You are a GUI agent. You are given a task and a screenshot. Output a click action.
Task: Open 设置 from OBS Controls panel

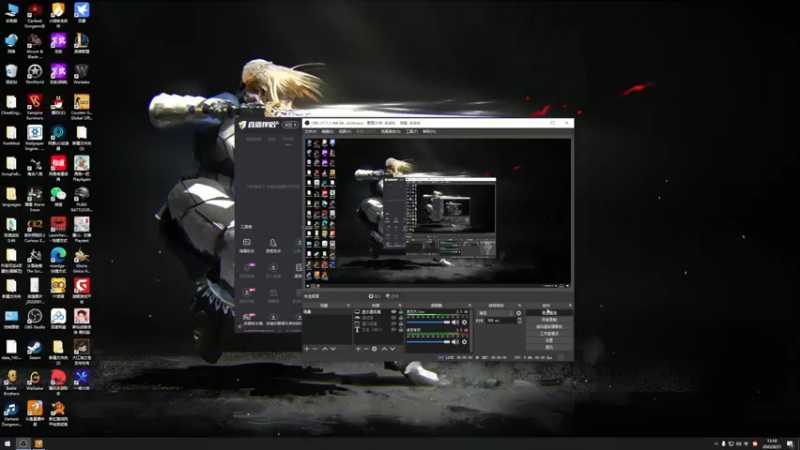[x=549, y=340]
